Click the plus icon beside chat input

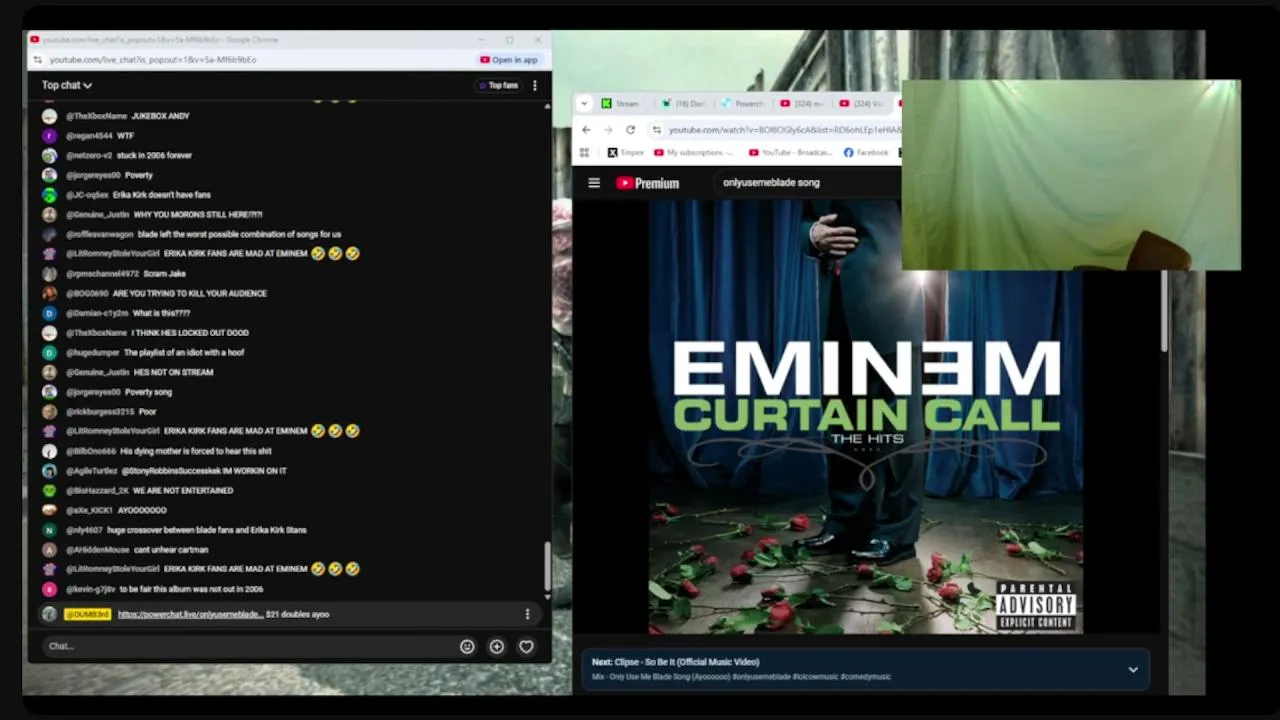(496, 646)
